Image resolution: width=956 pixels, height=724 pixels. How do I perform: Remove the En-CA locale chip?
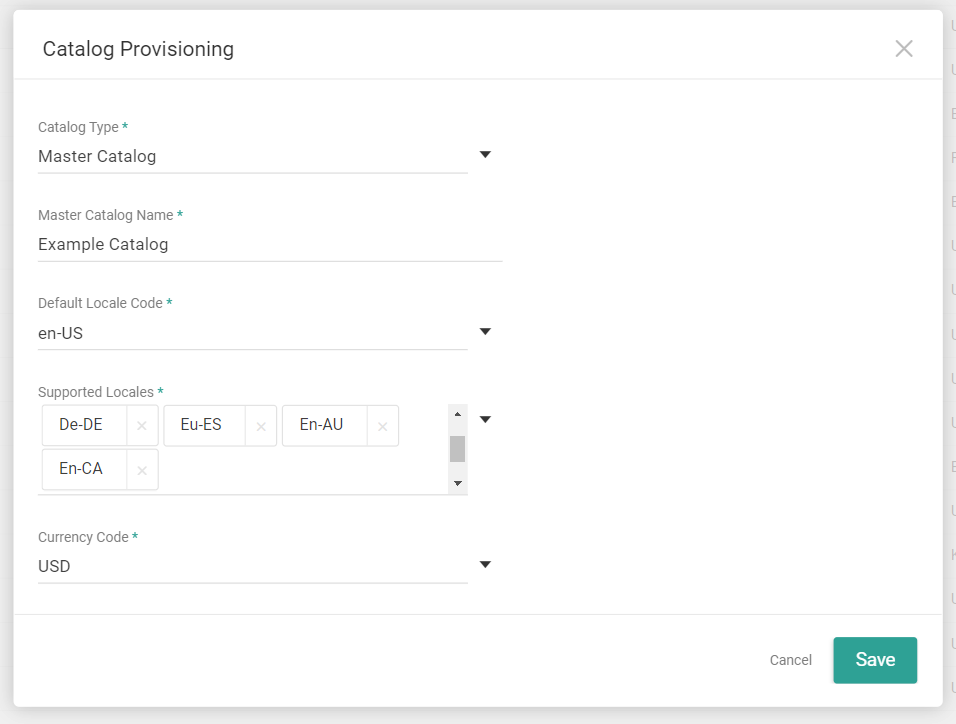(141, 470)
